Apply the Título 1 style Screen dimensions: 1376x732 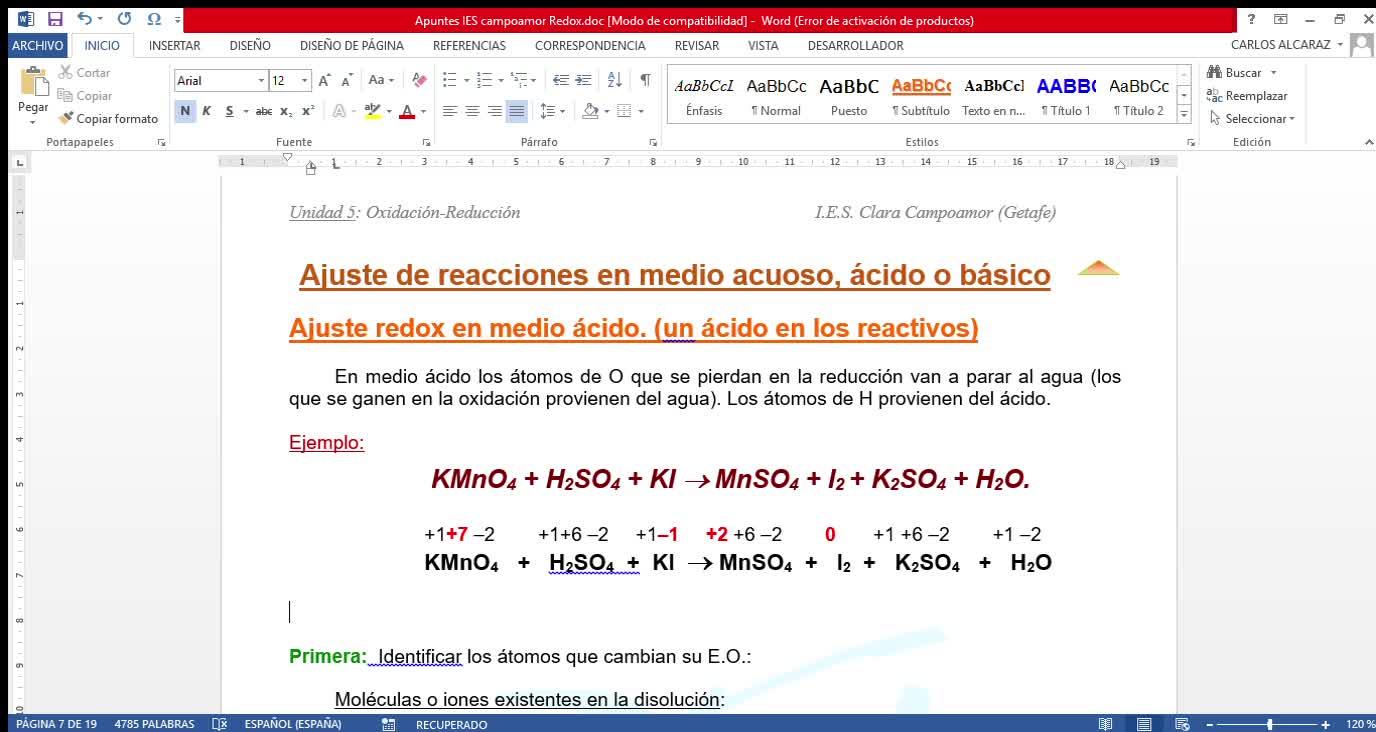[x=1066, y=96]
